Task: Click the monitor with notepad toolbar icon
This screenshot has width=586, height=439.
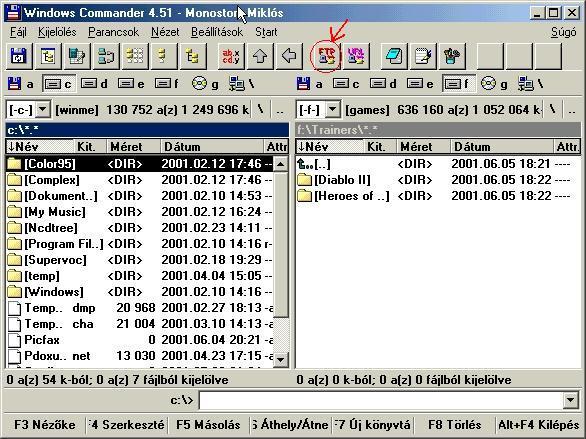Action: coord(77,56)
